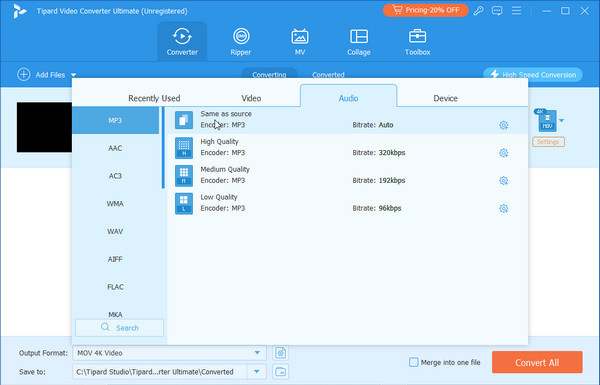Switch to the MV module

[300, 42]
